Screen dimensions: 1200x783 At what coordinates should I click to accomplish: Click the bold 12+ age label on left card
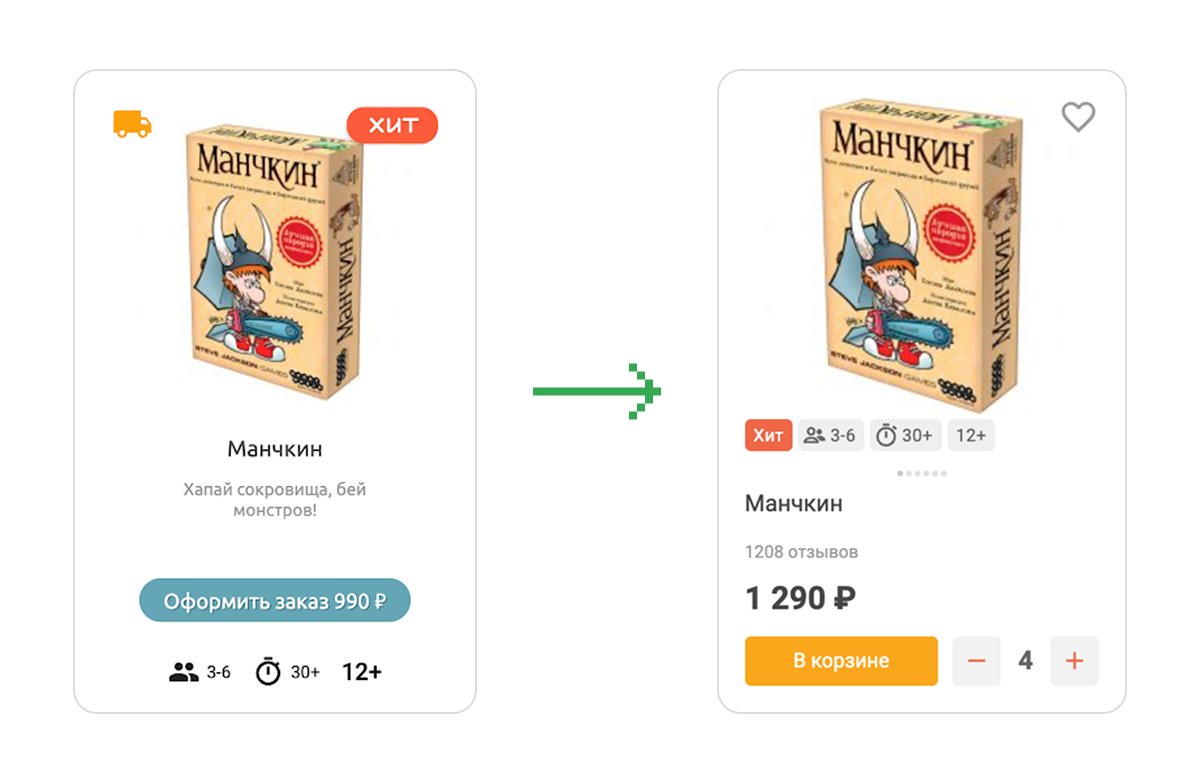click(362, 672)
